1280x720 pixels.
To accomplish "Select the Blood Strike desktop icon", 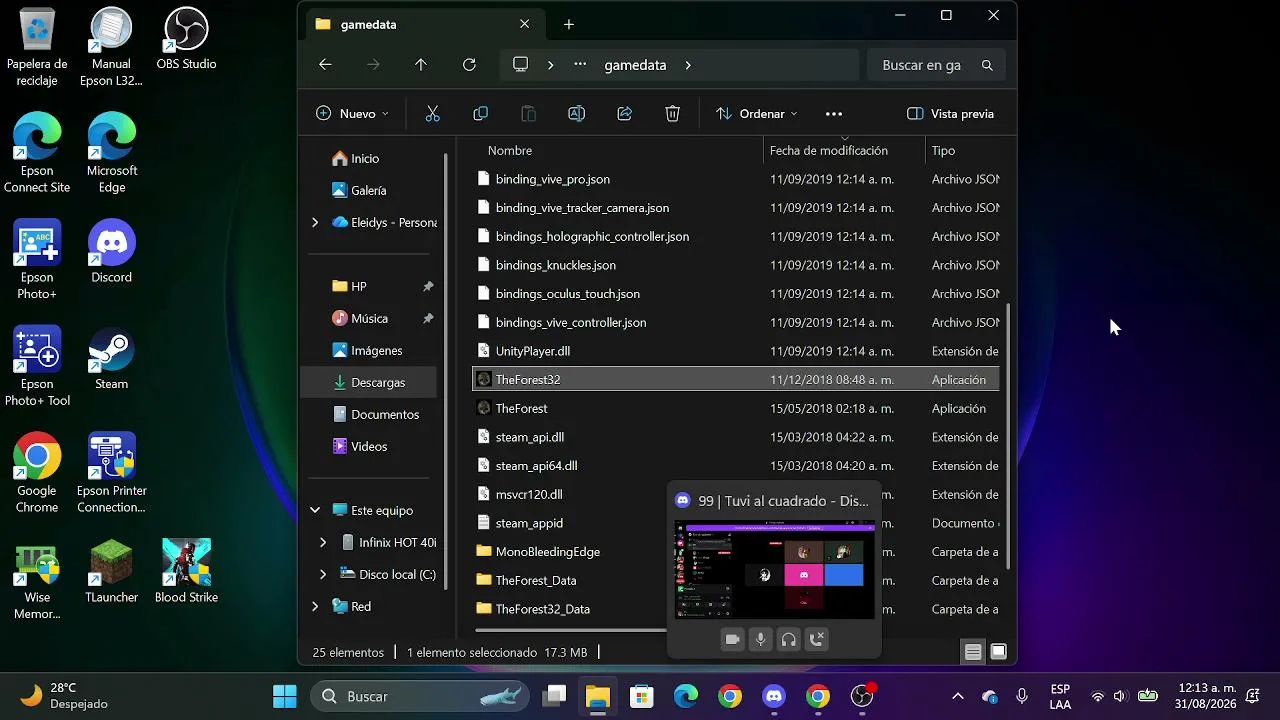I will pyautogui.click(x=186, y=572).
